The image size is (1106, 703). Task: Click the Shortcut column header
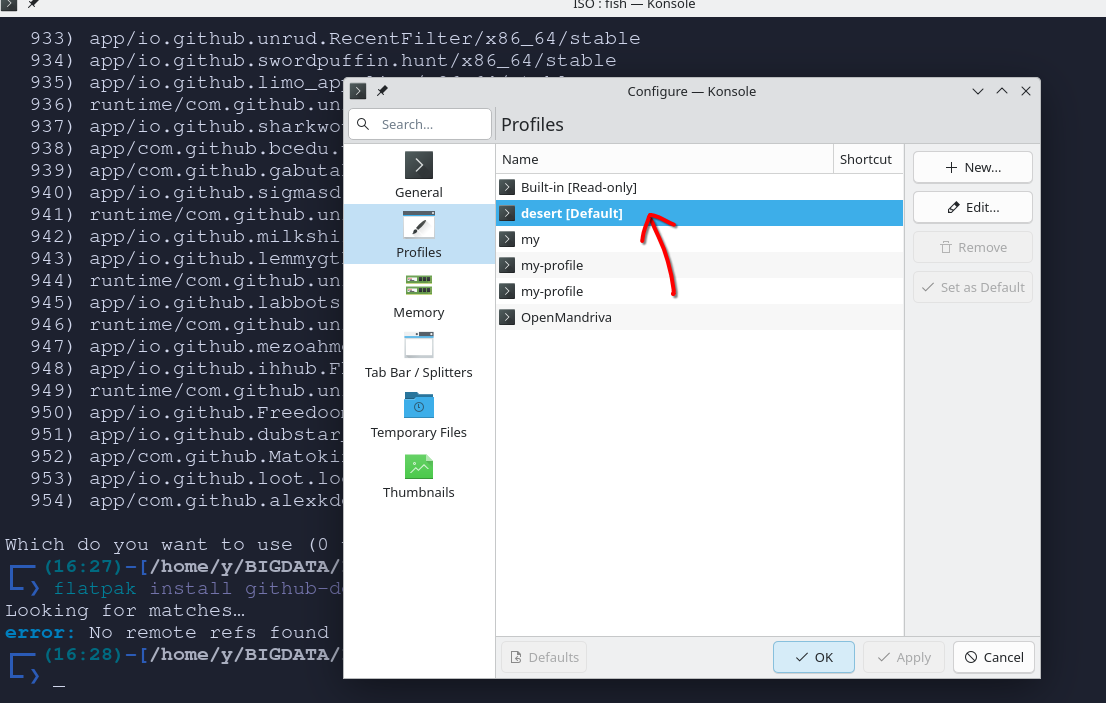click(x=868, y=159)
